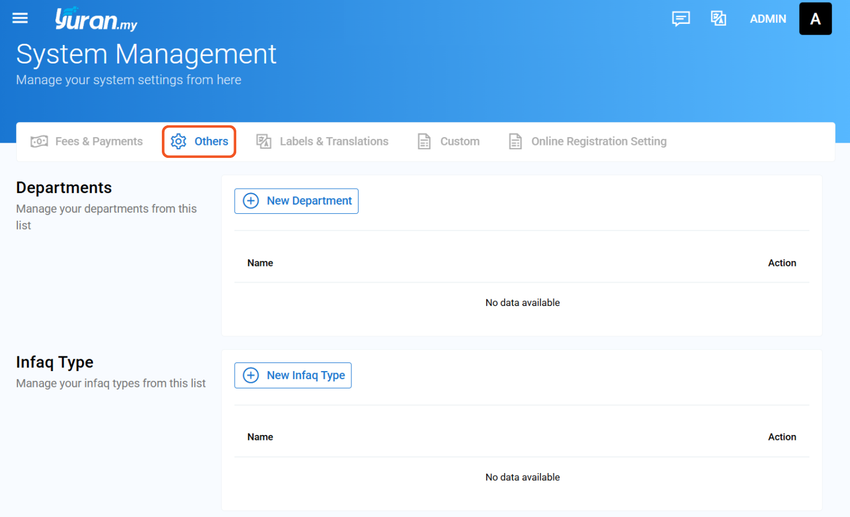Click the document icon beside Custom
The height and width of the screenshot is (517, 850).
point(424,141)
